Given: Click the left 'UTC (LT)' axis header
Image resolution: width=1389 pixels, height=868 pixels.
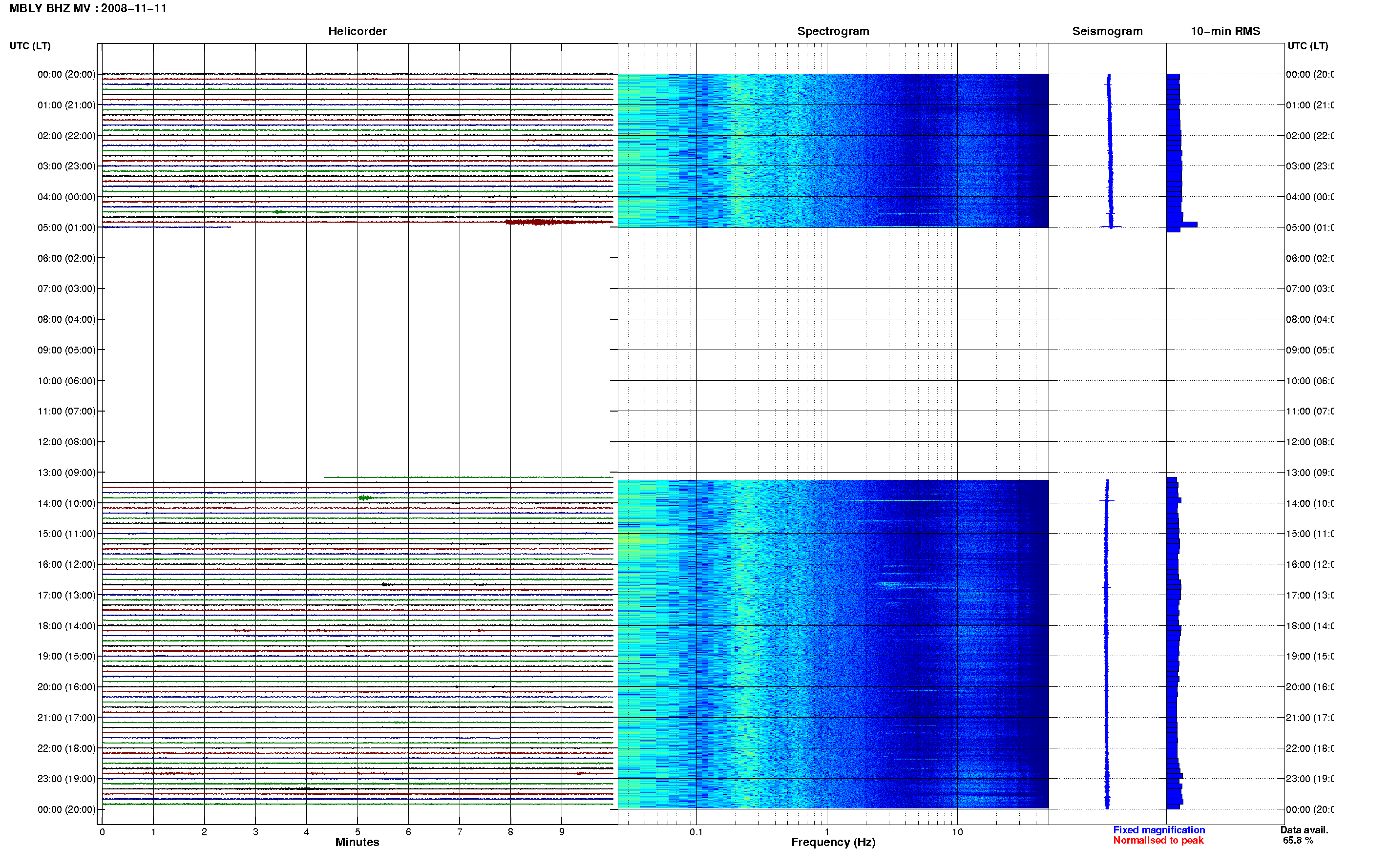Looking at the screenshot, I should pos(30,46).
